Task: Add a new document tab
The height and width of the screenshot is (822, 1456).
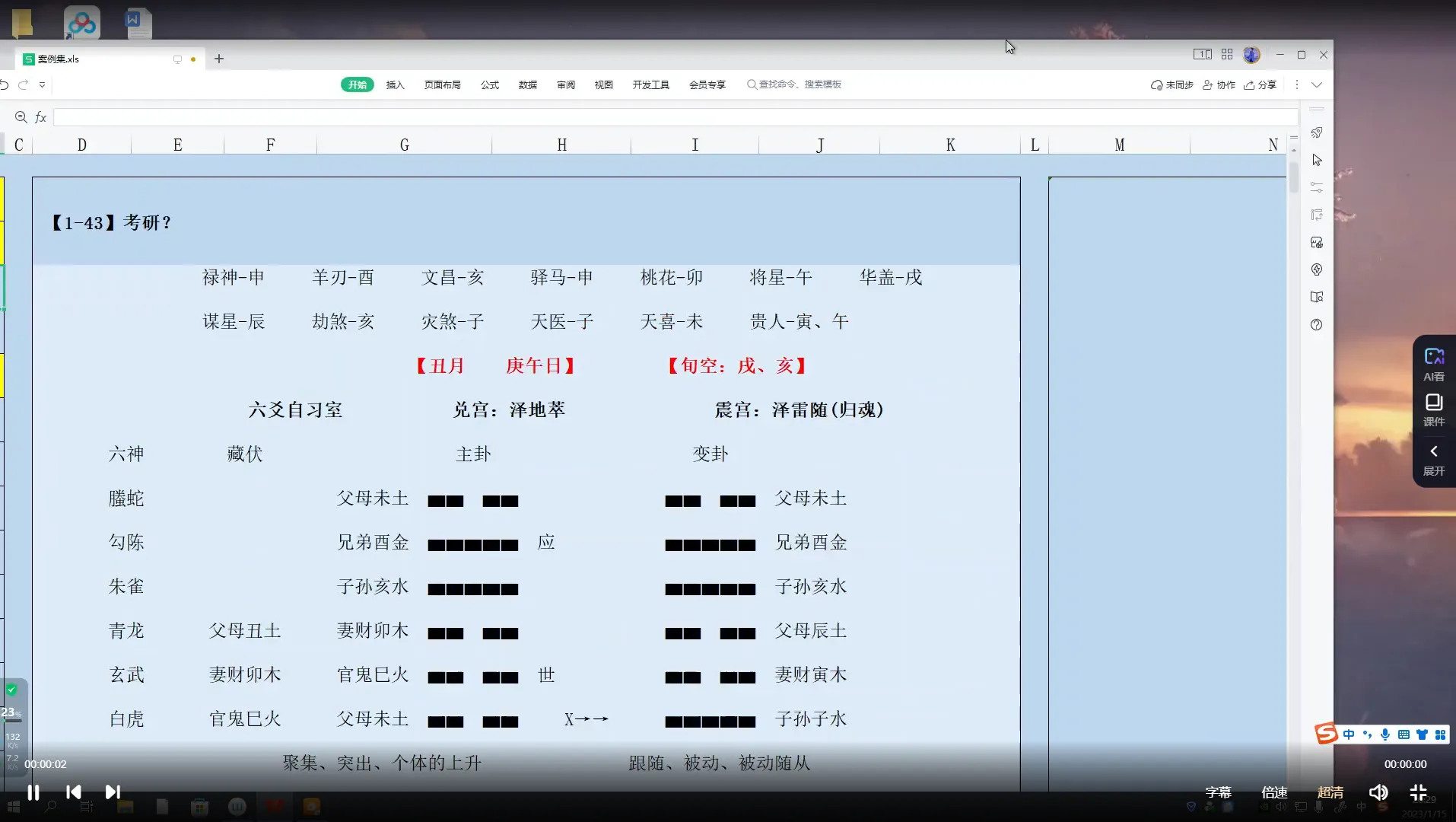Action: coord(219,59)
